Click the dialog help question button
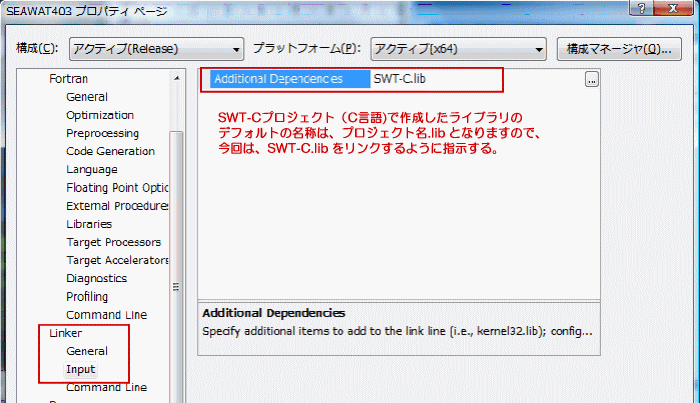The width and height of the screenshot is (700, 403). (642, 8)
